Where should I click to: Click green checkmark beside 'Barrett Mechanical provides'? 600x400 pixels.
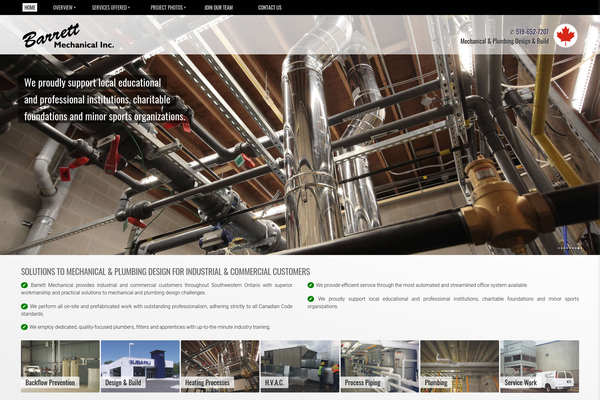pyautogui.click(x=25, y=285)
